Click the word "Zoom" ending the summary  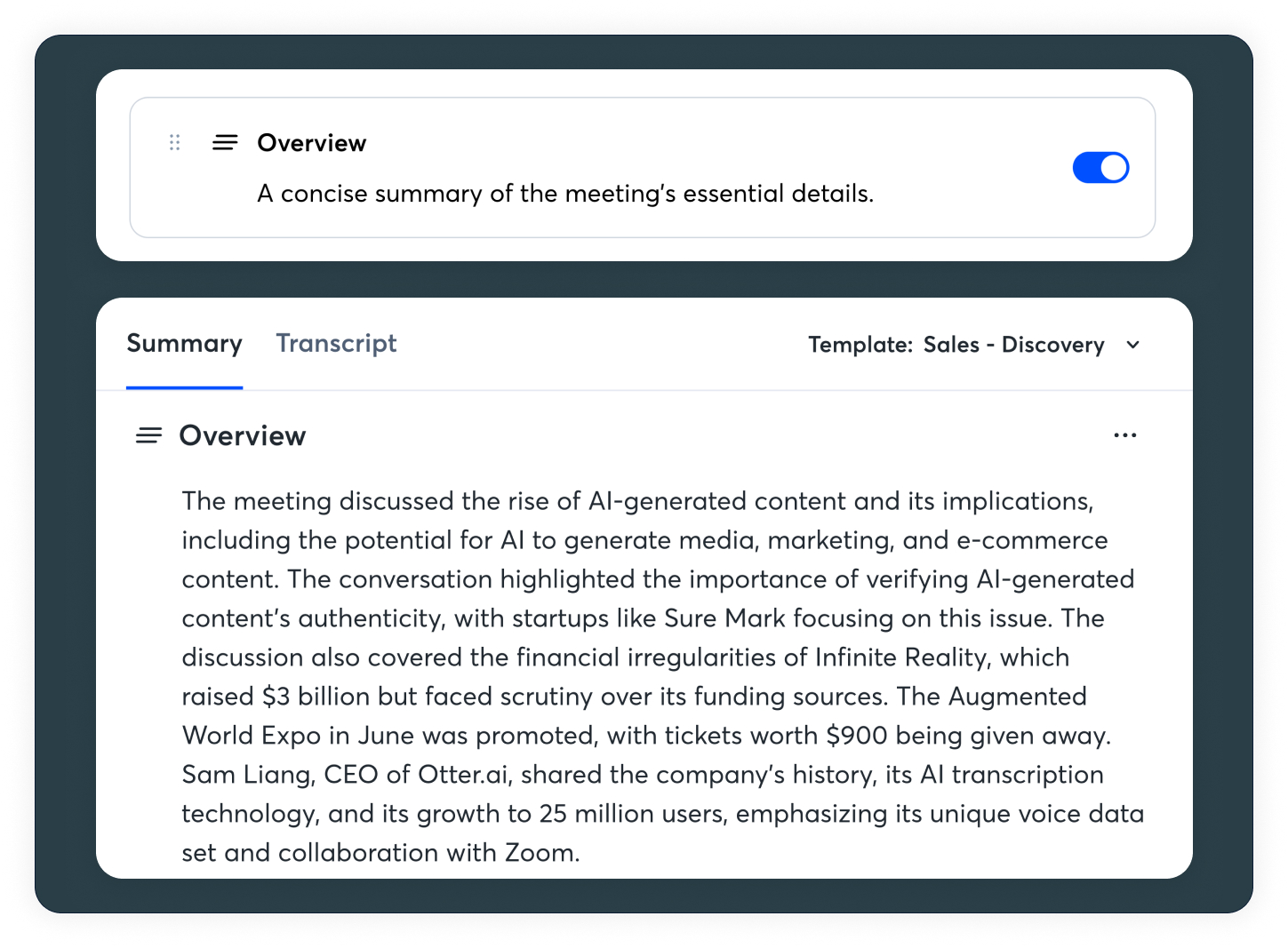coord(540,853)
